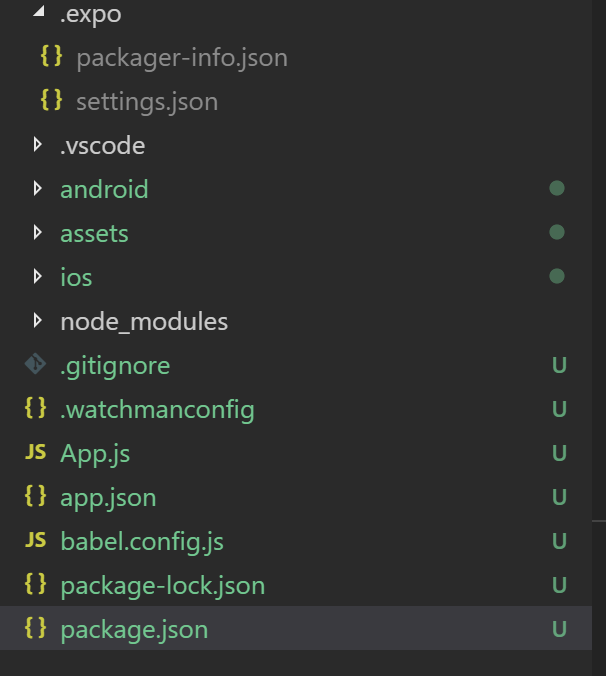Collapse the .expo folder arrow

point(39,11)
